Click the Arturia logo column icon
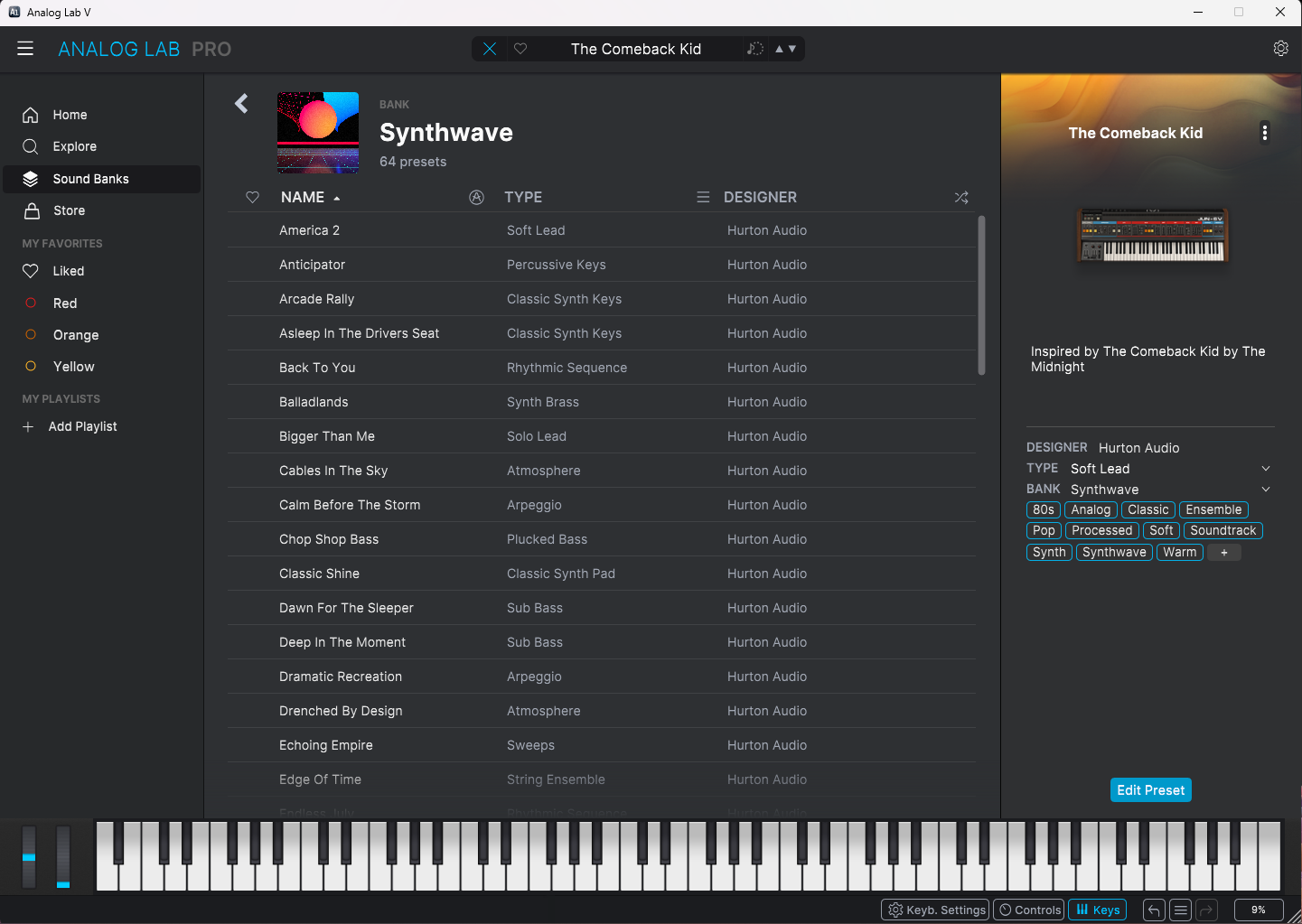This screenshot has height=924, width=1302. click(x=477, y=197)
